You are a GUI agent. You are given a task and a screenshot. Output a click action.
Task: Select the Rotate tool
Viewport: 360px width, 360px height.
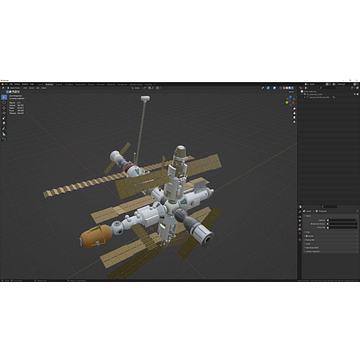[4, 113]
